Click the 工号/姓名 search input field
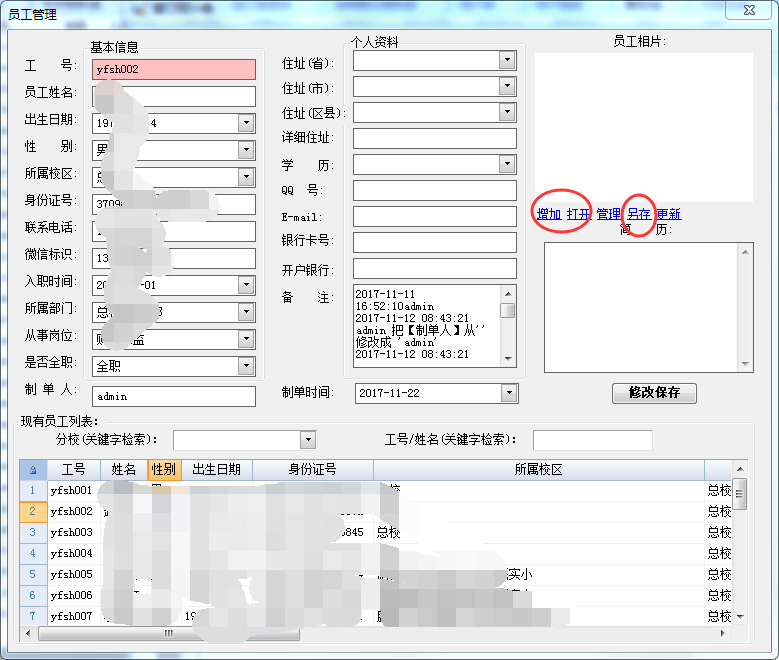Viewport: 779px width, 660px height. coord(592,440)
